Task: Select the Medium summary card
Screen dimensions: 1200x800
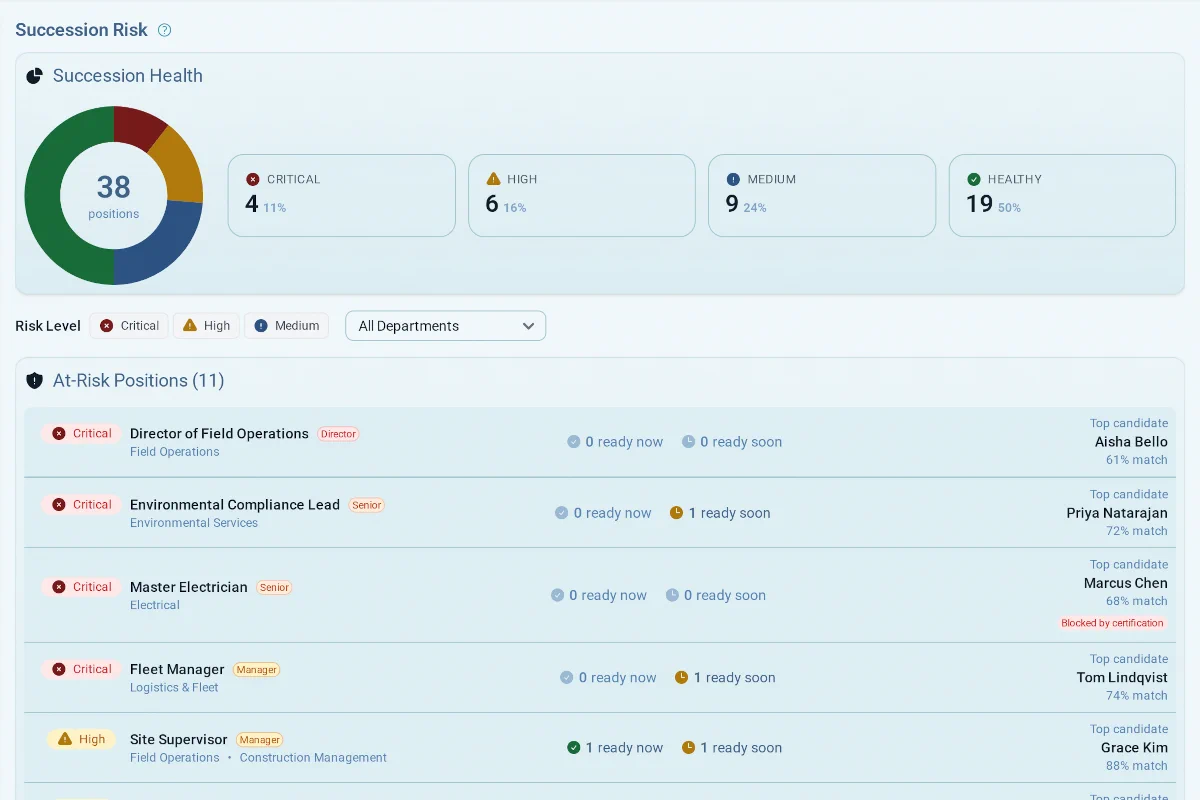Action: [x=822, y=195]
